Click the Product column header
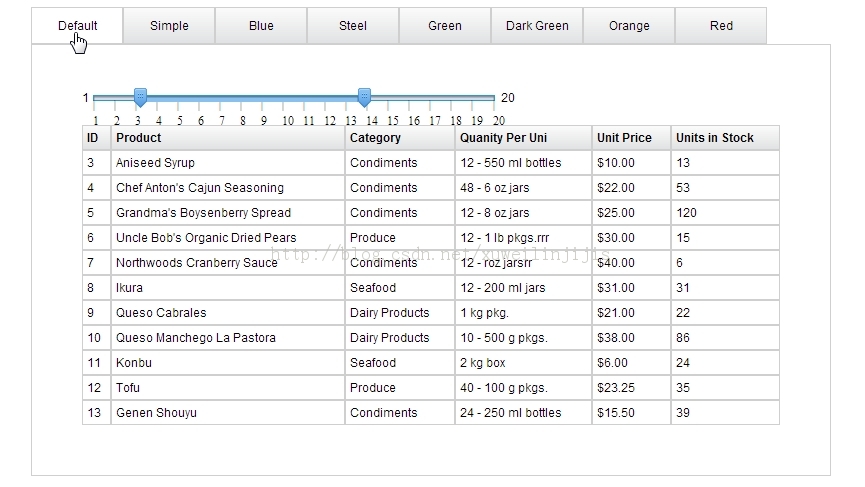 [x=228, y=138]
